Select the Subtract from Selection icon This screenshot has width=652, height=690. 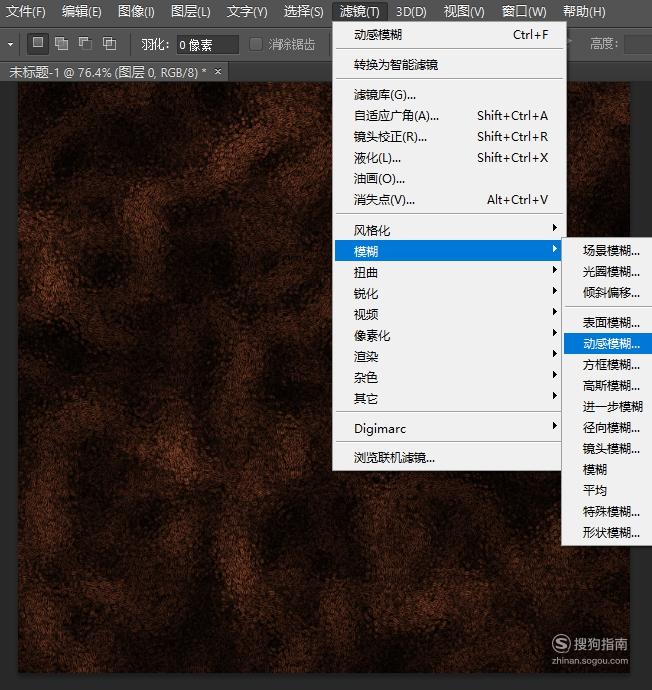click(85, 43)
